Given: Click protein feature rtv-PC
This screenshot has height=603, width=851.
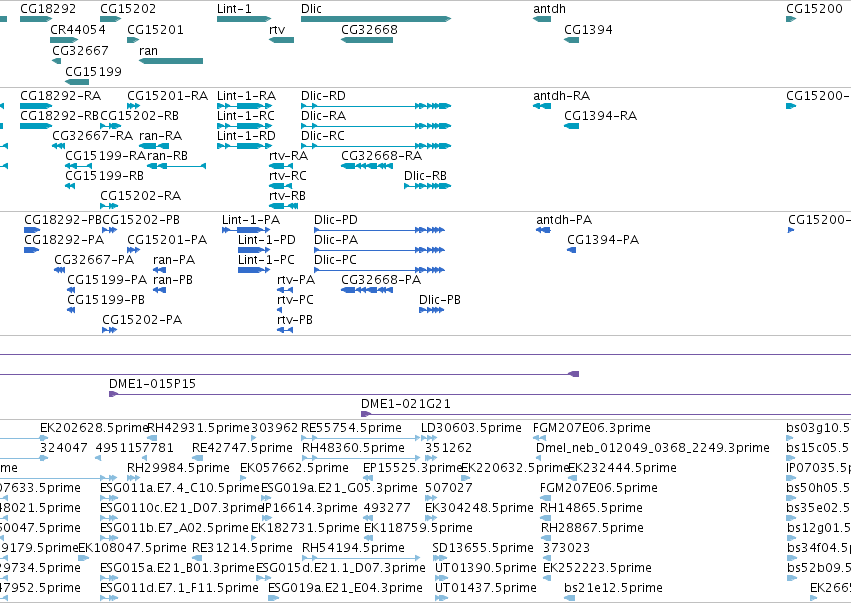Looking at the screenshot, I should click(x=280, y=310).
